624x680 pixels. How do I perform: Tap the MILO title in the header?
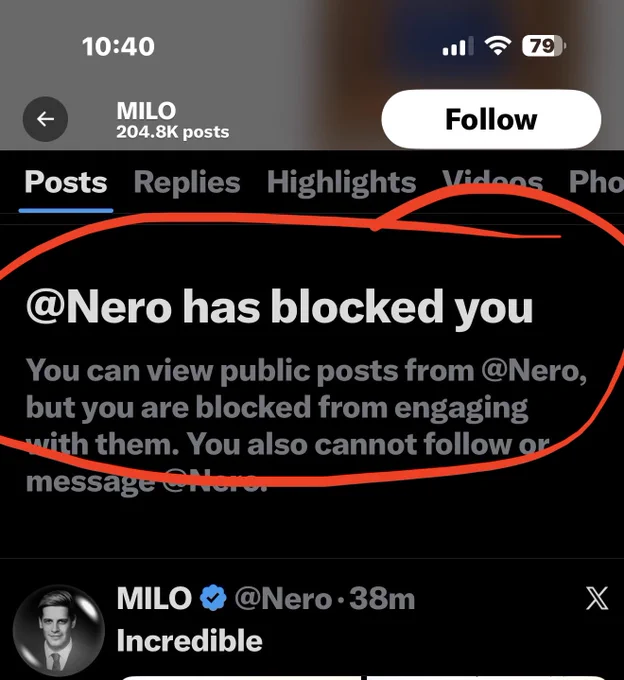[x=146, y=111]
